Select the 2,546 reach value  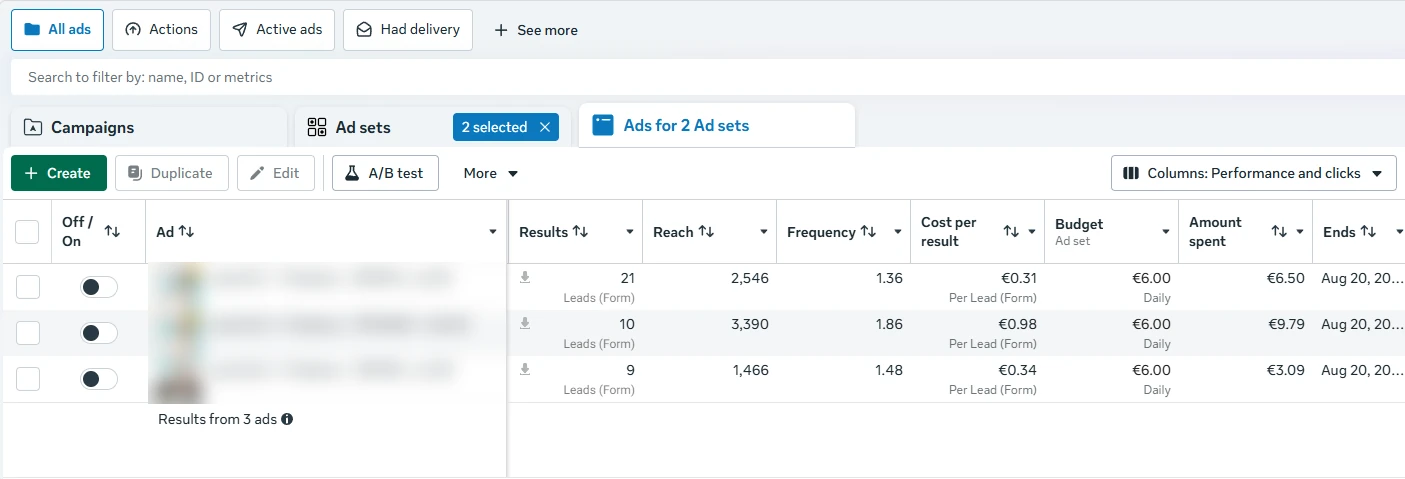pos(751,278)
